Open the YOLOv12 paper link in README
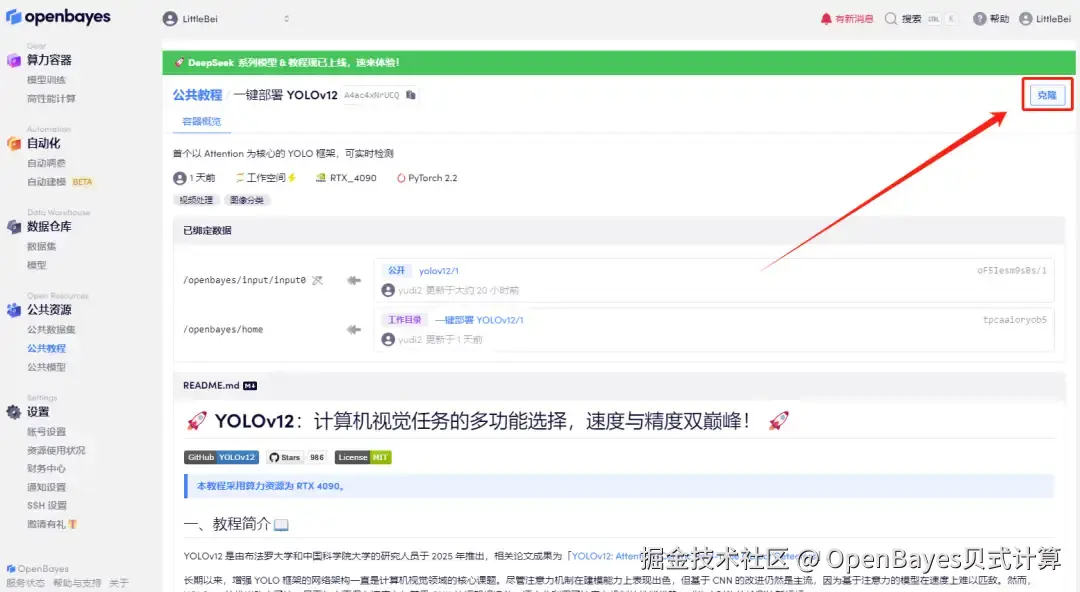1080x592 pixels. coord(694,555)
